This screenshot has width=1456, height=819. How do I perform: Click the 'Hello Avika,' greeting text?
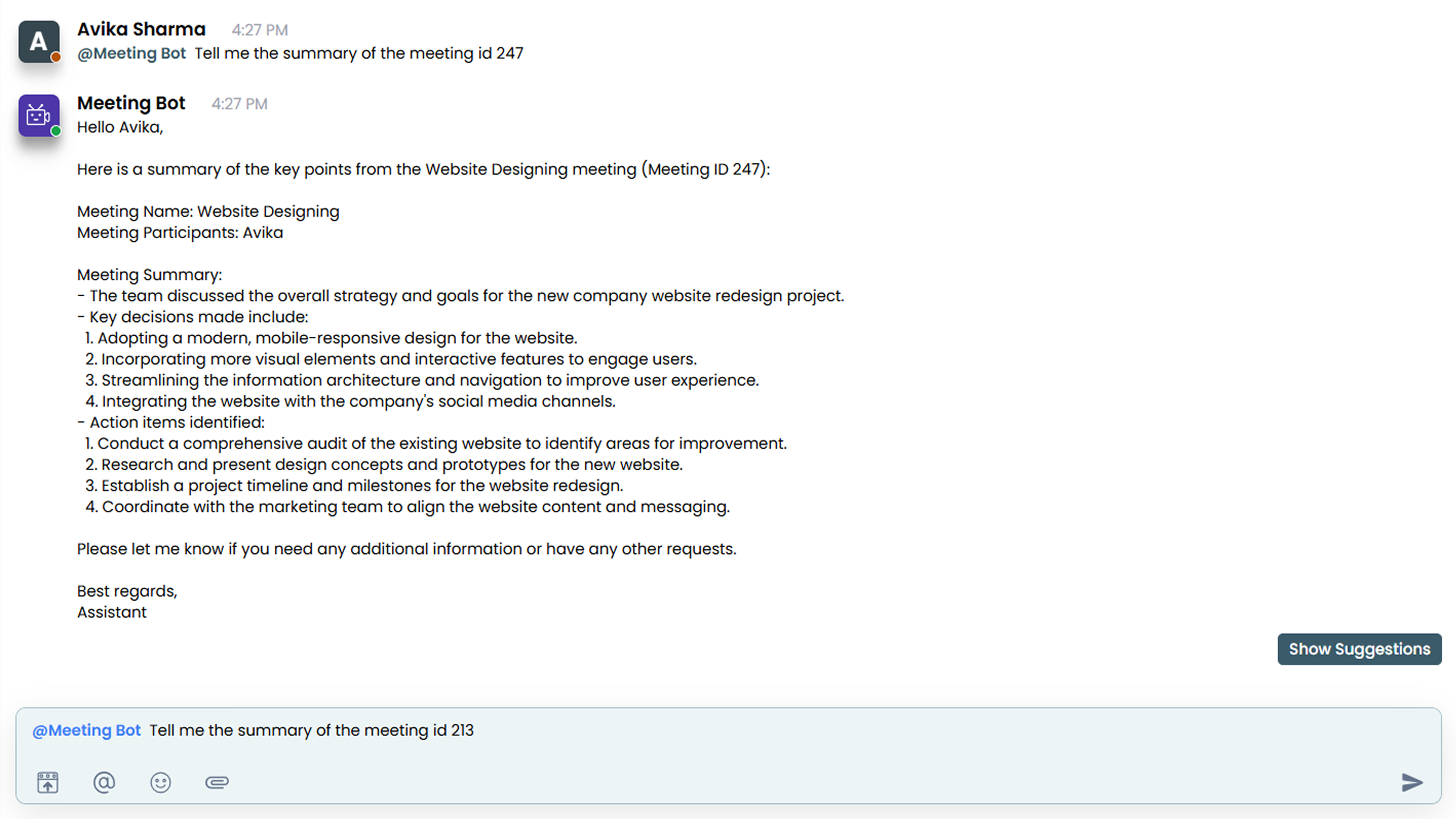[x=120, y=127]
